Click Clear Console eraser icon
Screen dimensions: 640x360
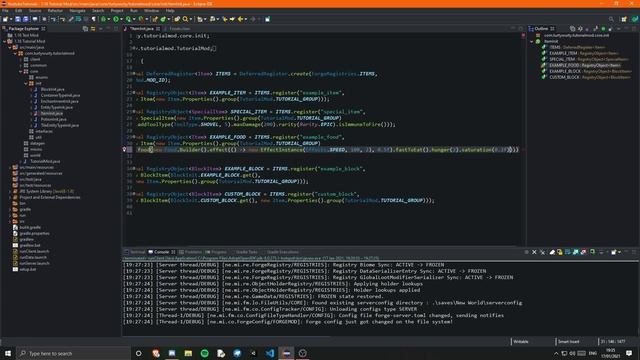pos(552,252)
